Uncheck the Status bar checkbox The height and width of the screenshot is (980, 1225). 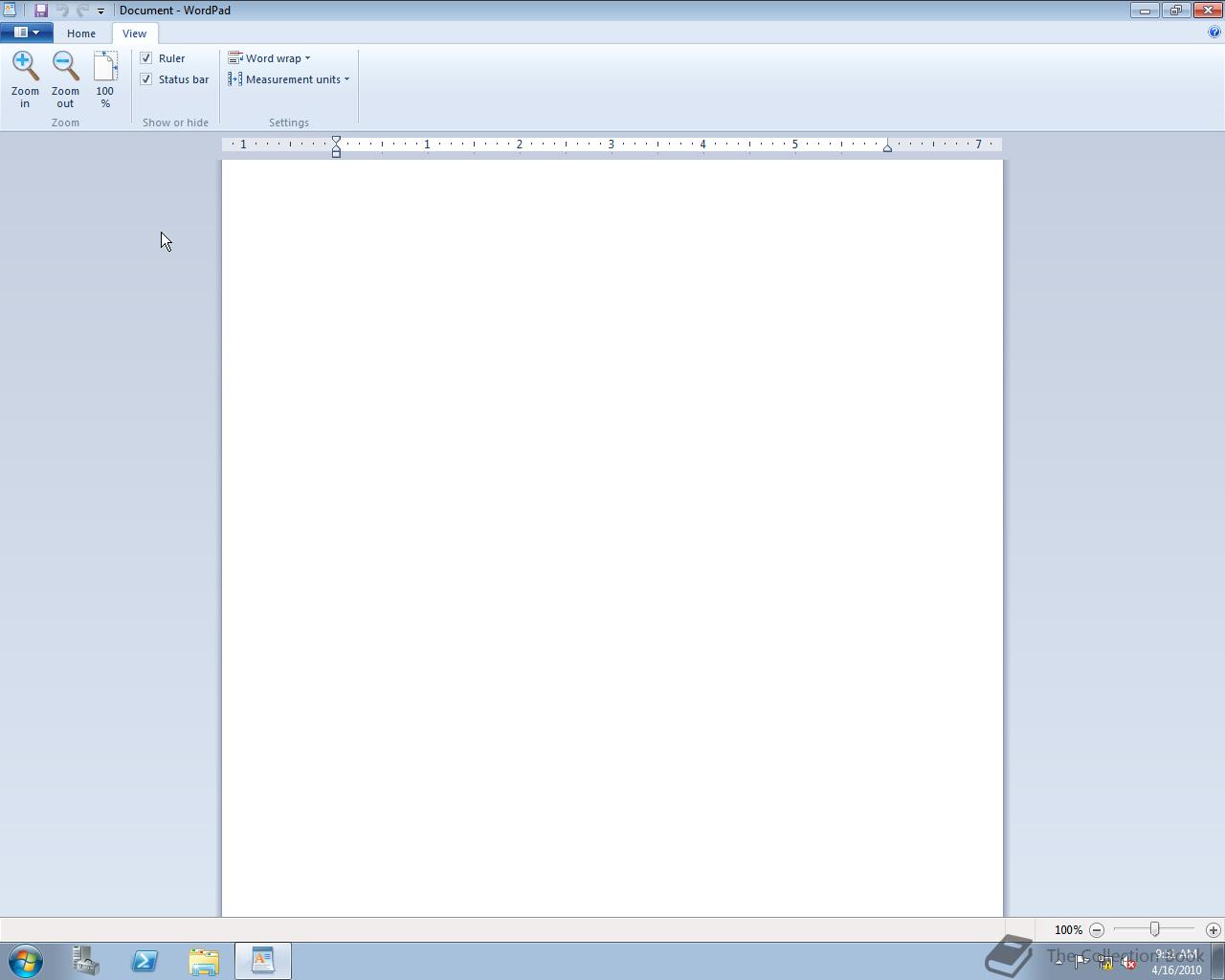pos(146,79)
